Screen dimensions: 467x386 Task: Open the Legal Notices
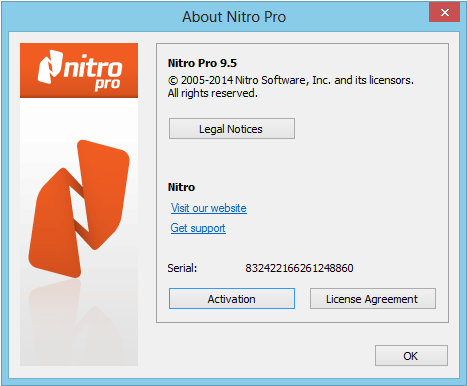pos(232,129)
